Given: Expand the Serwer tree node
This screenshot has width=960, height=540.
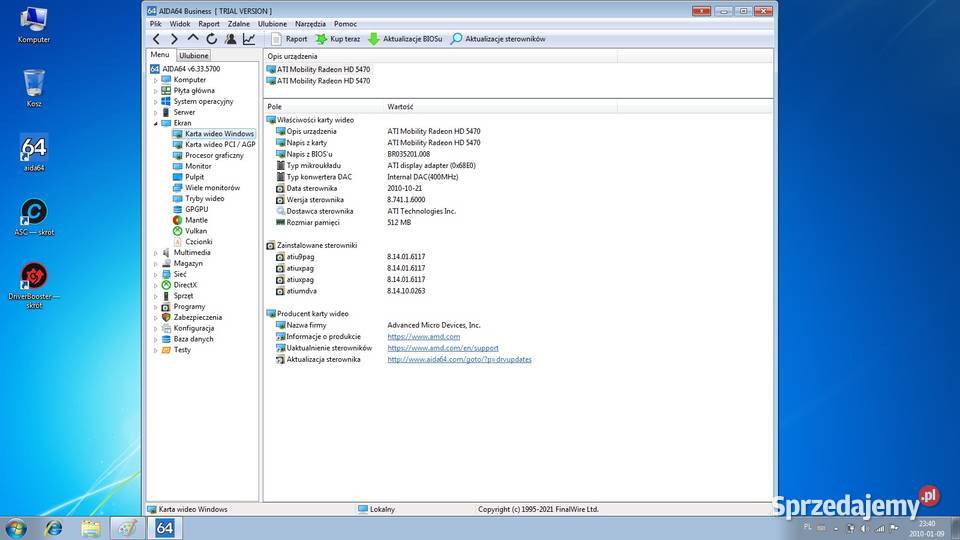Looking at the screenshot, I should pos(156,113).
